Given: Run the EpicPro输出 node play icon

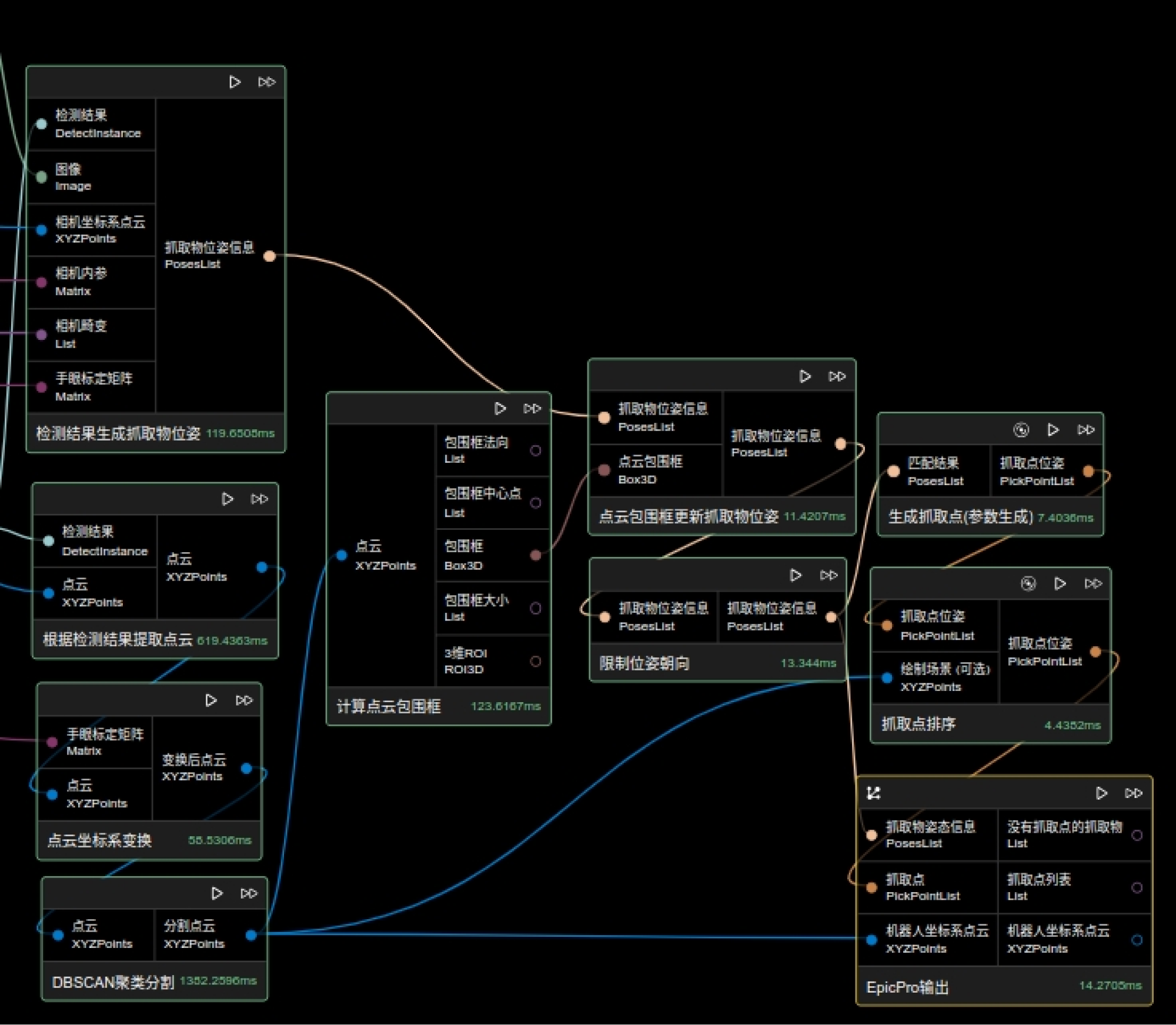Looking at the screenshot, I should pos(1101,793).
